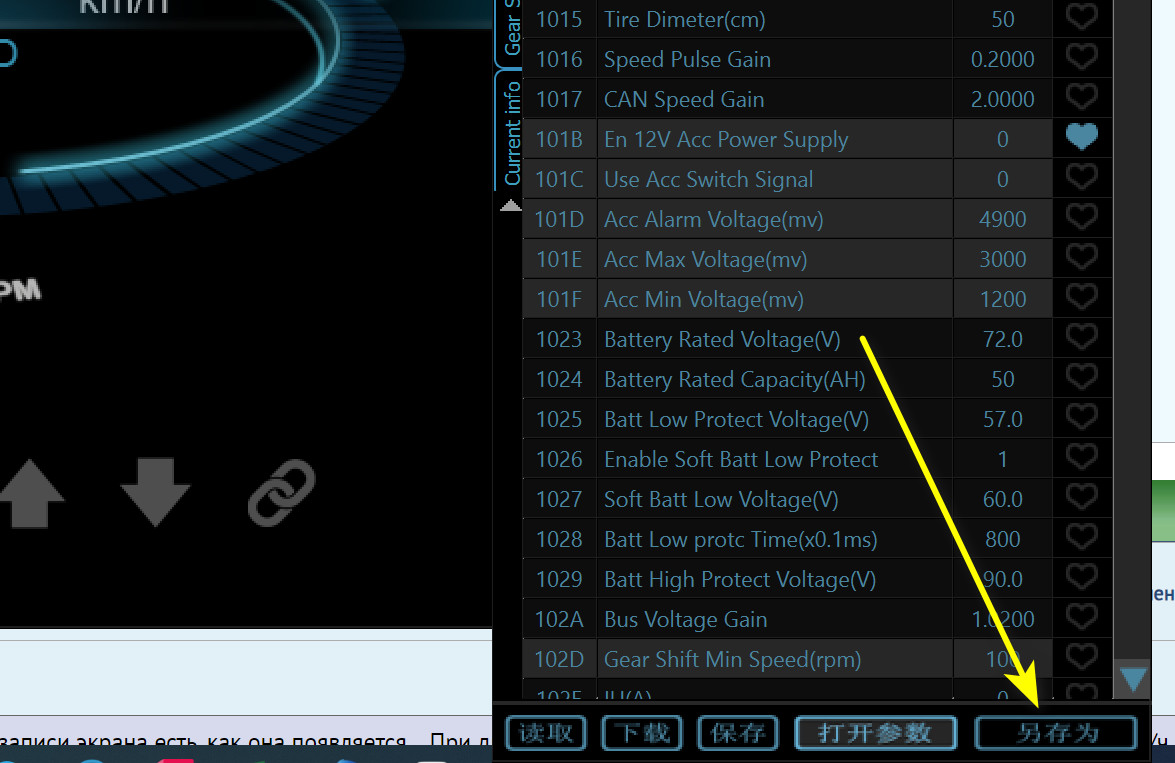Viewport: 1175px width, 763px height.
Task: Click the 打开参数 (Open Parameters) button
Action: pyautogui.click(x=875, y=733)
